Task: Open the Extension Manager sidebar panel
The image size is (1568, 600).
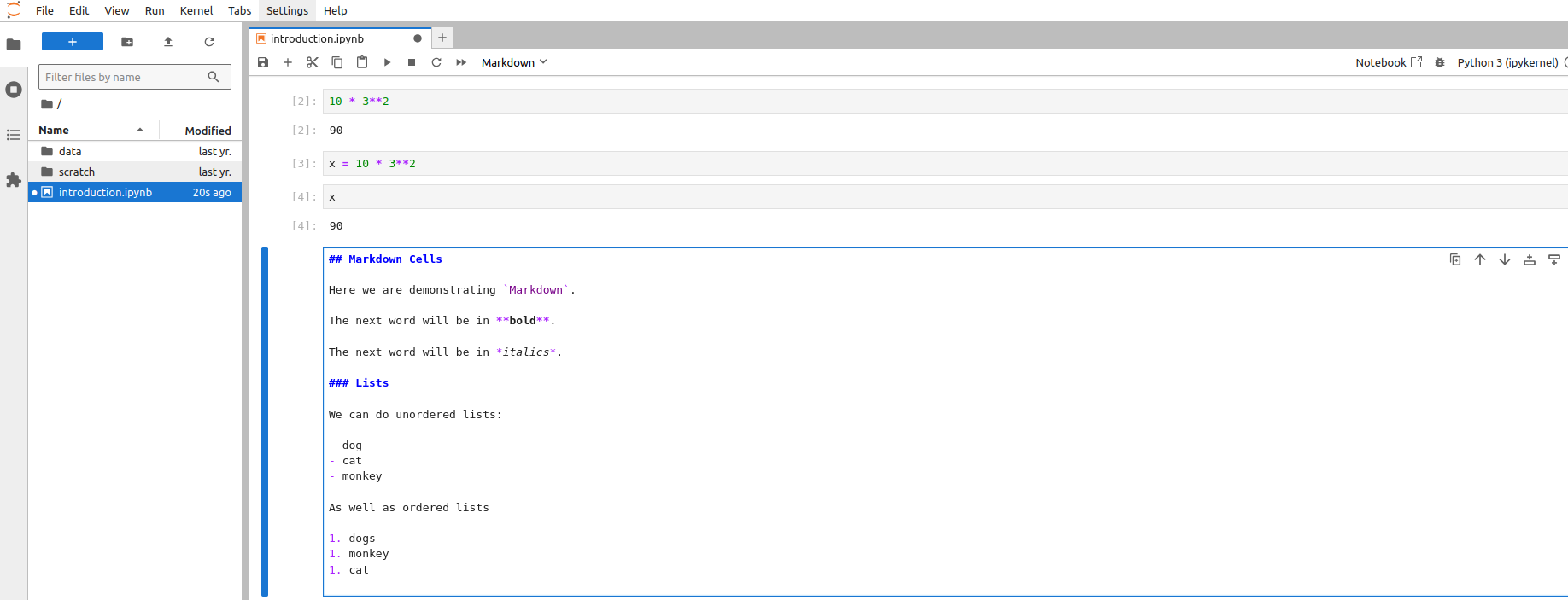Action: coord(14,180)
